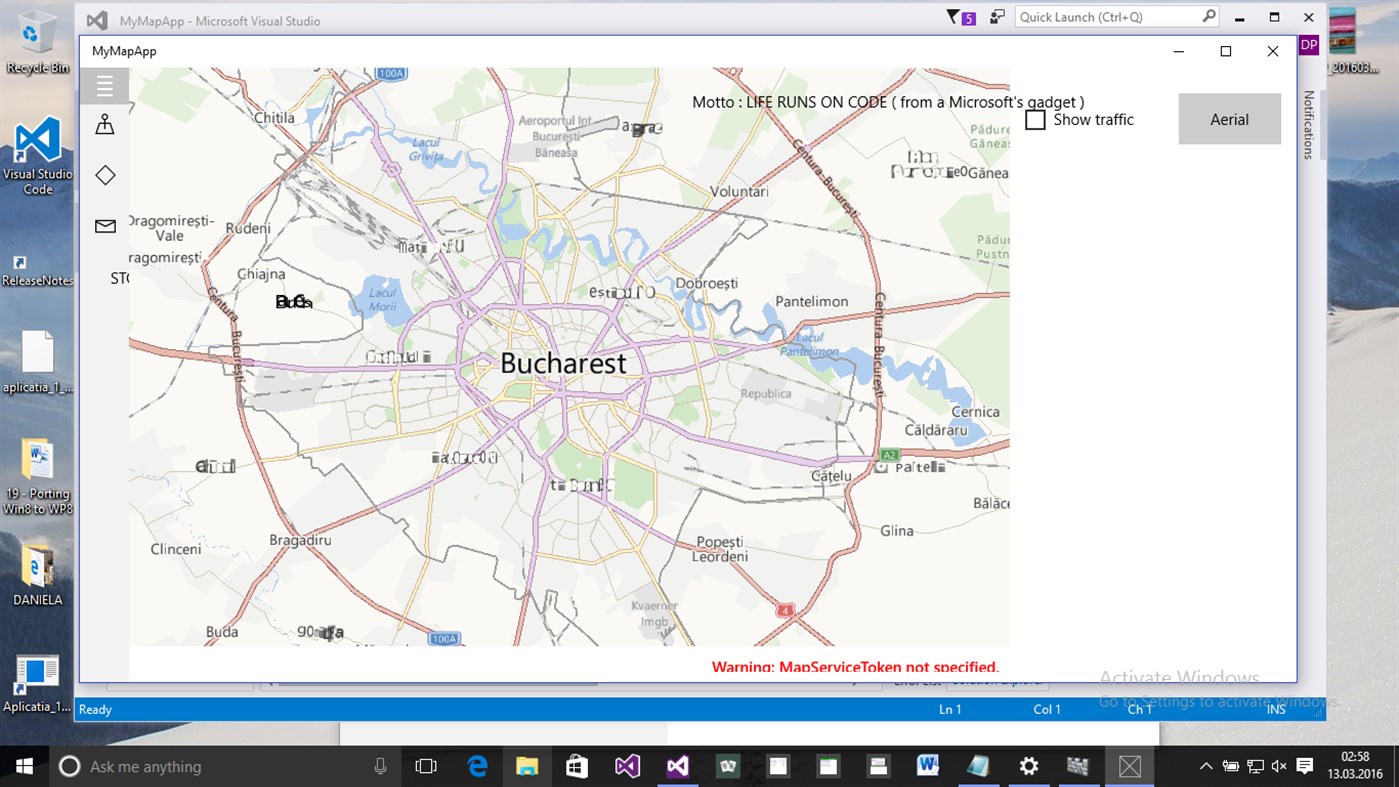
Task: Open the Recycle Bin on the desktop
Action: coord(38,30)
